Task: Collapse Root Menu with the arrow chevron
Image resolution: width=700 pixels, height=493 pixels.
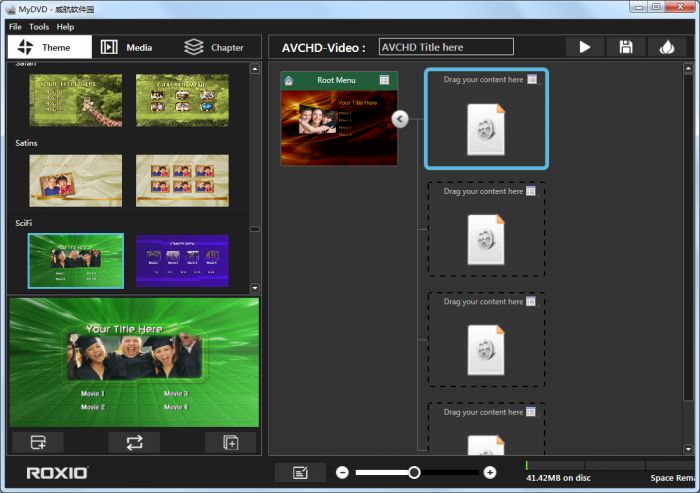Action: coord(400,119)
